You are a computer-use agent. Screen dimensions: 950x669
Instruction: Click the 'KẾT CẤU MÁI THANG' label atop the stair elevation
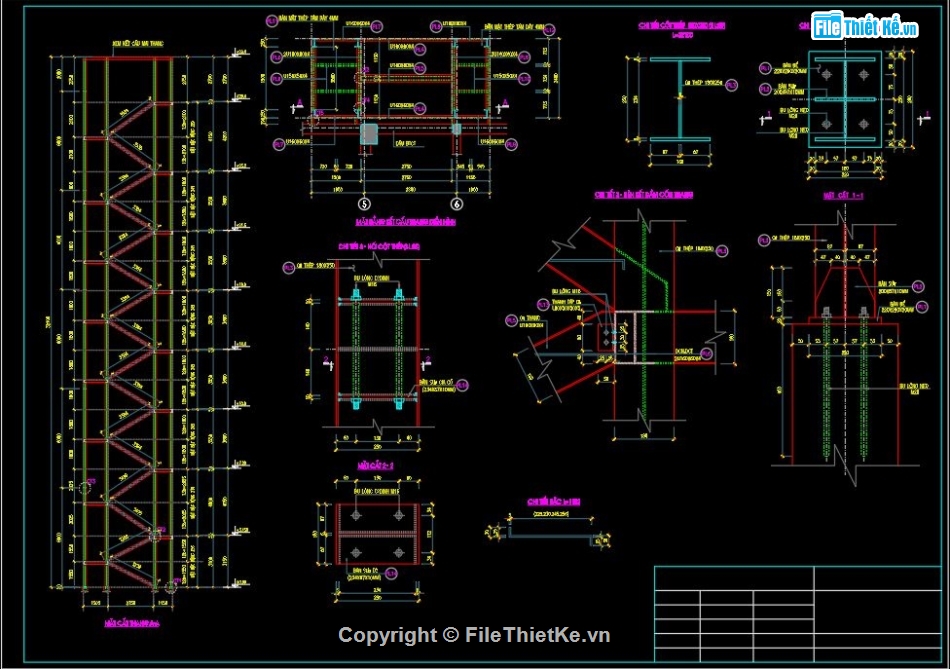(138, 44)
